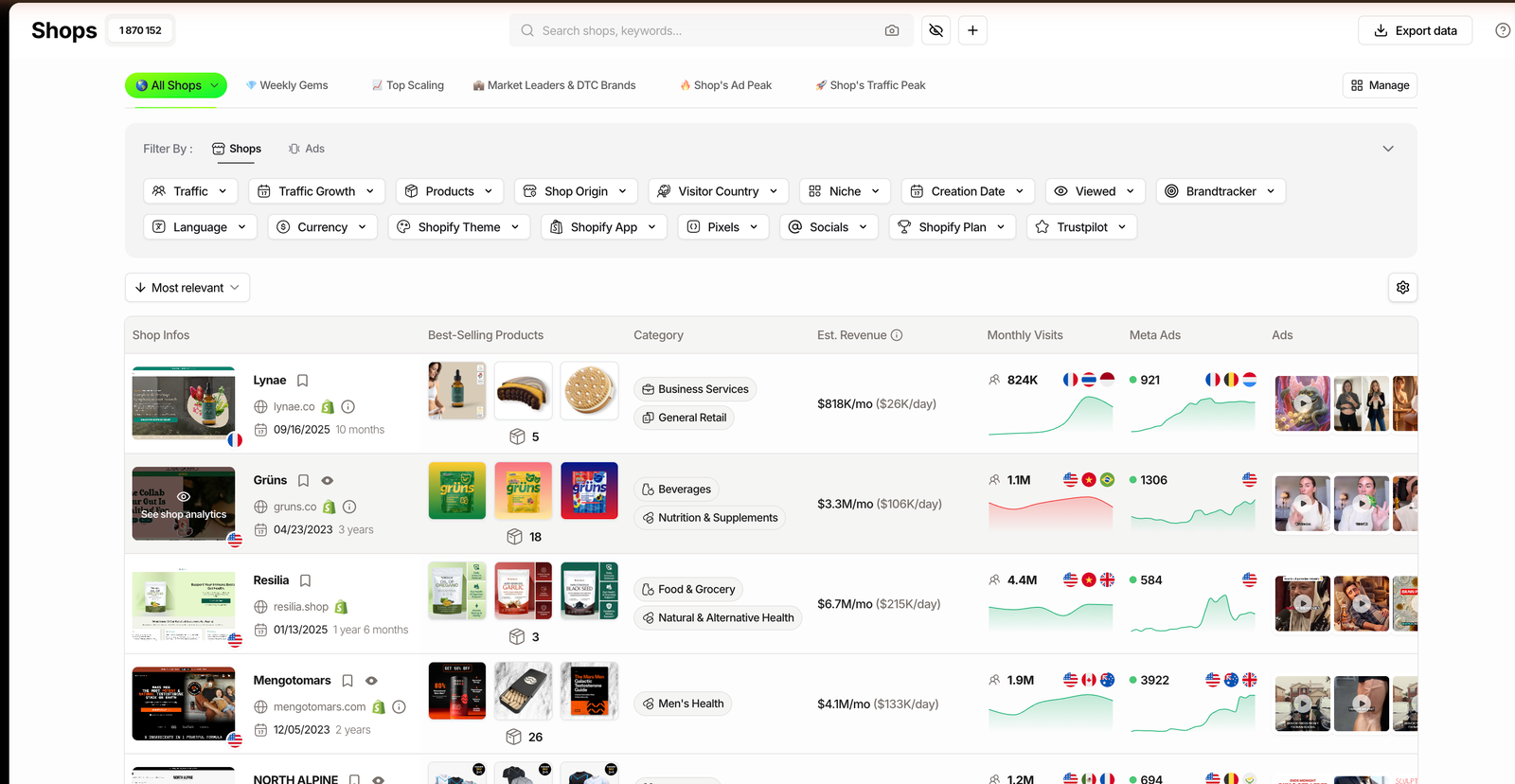1515x784 pixels.
Task: Open the Traffic filter dropdown
Action: point(190,191)
